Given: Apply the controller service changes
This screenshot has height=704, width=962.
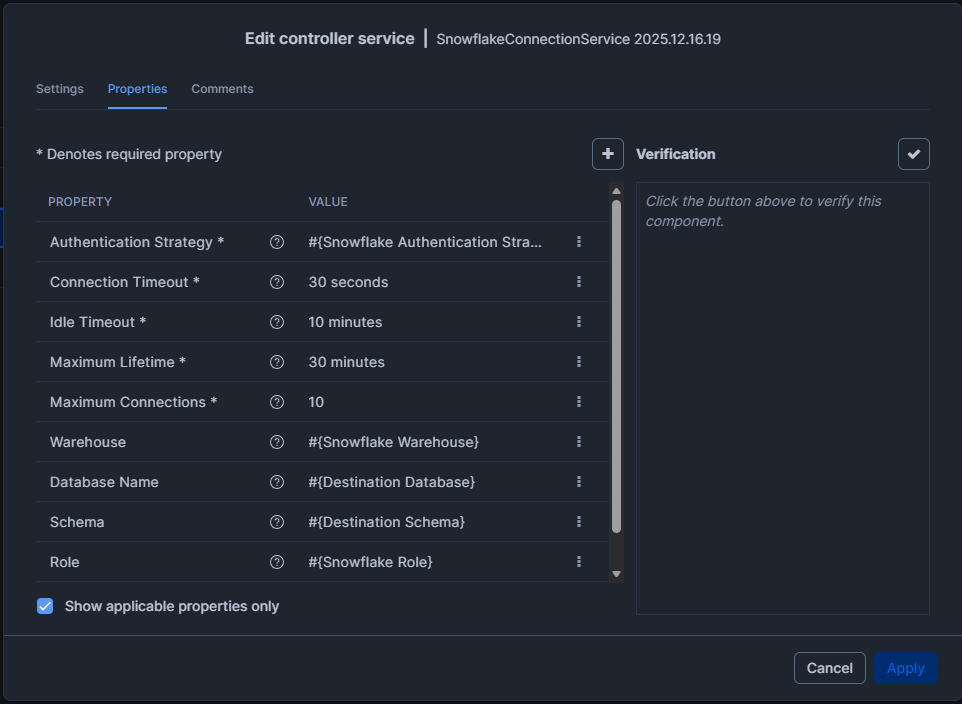Looking at the screenshot, I should [906, 668].
